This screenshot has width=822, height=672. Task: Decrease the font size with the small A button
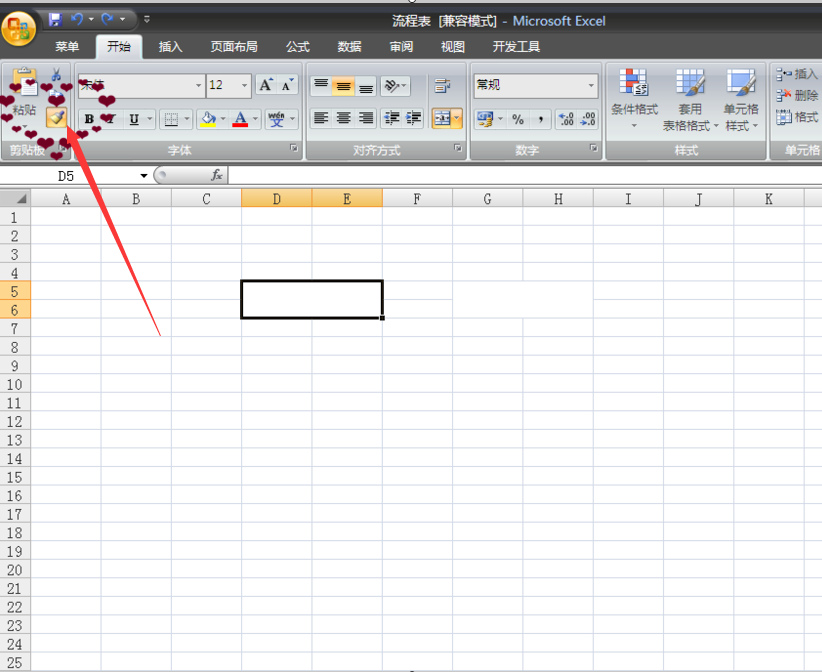tap(287, 85)
